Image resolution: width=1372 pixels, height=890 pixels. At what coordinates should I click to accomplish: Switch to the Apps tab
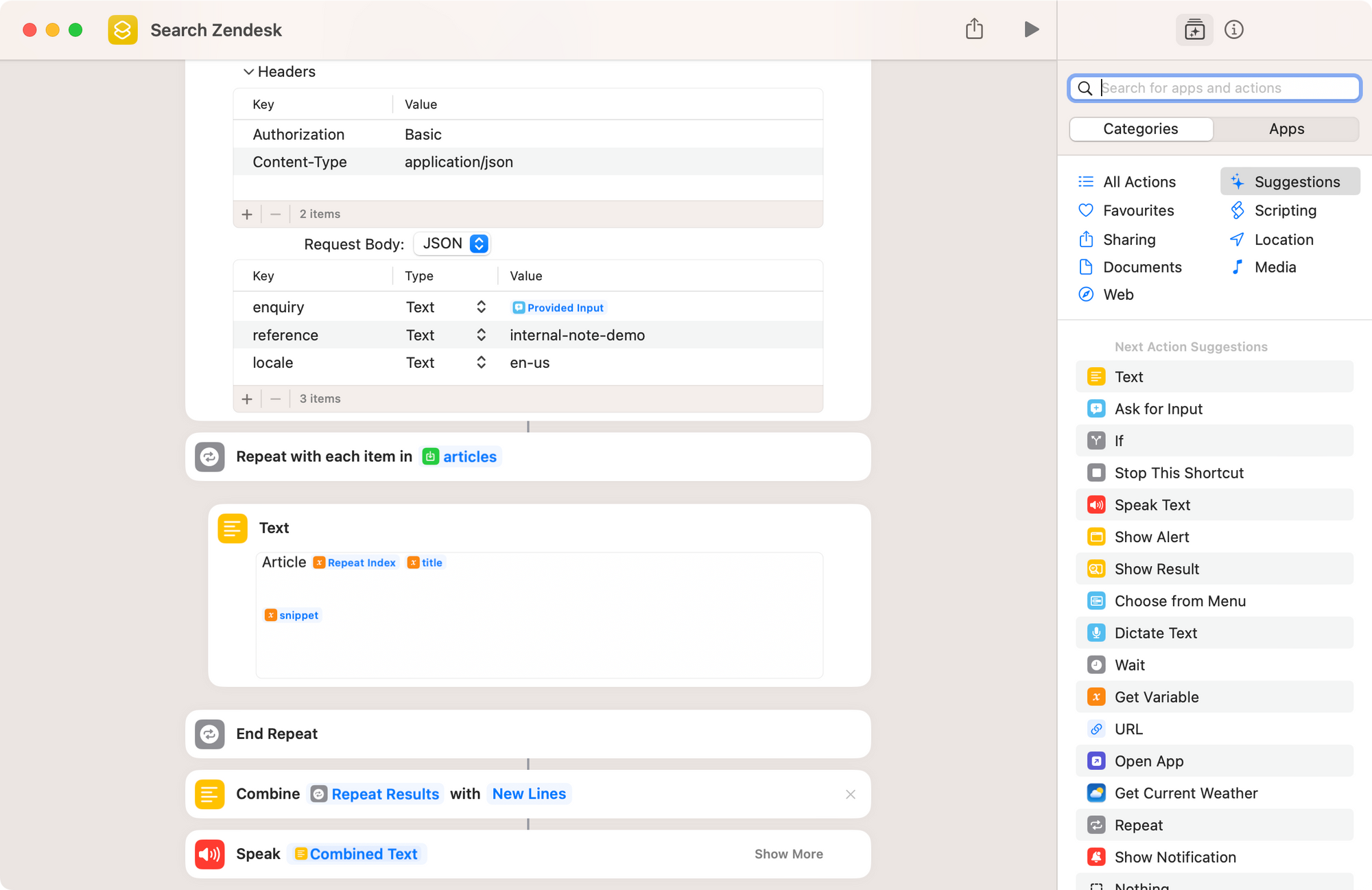click(1286, 129)
